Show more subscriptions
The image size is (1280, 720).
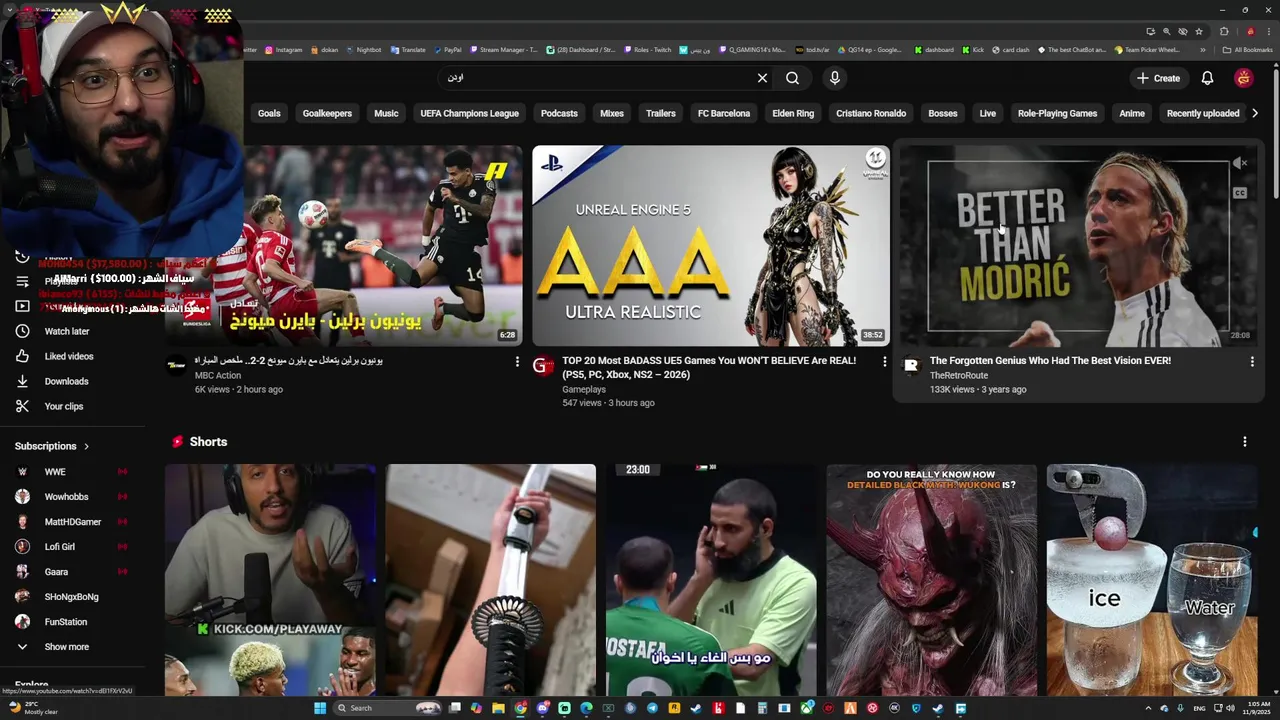pyautogui.click(x=66, y=647)
